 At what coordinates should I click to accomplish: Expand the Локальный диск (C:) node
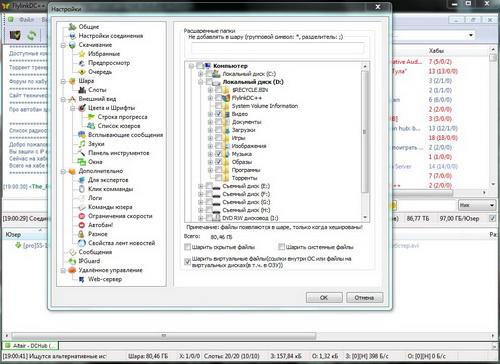pos(200,74)
